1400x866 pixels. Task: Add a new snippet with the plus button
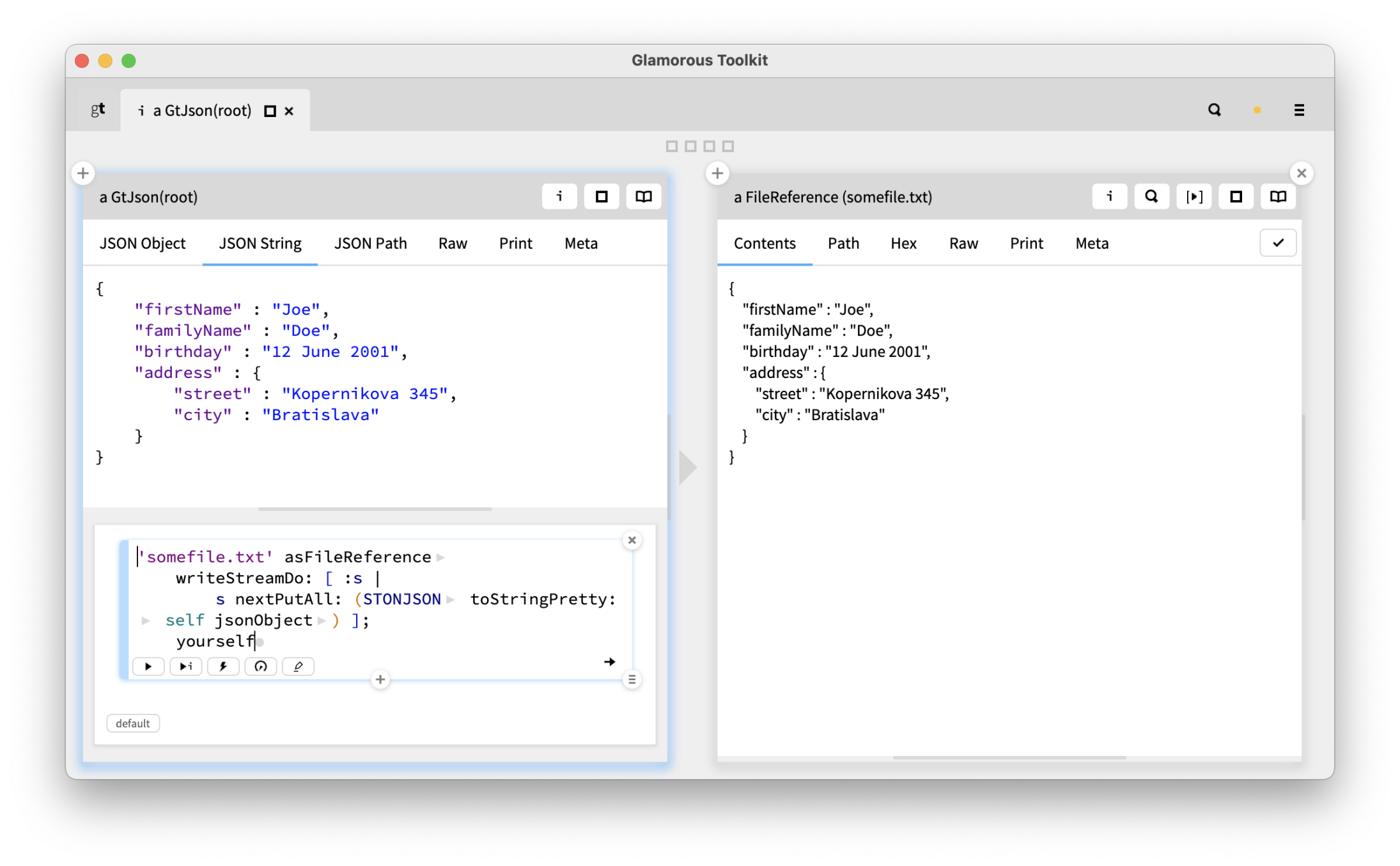point(380,679)
